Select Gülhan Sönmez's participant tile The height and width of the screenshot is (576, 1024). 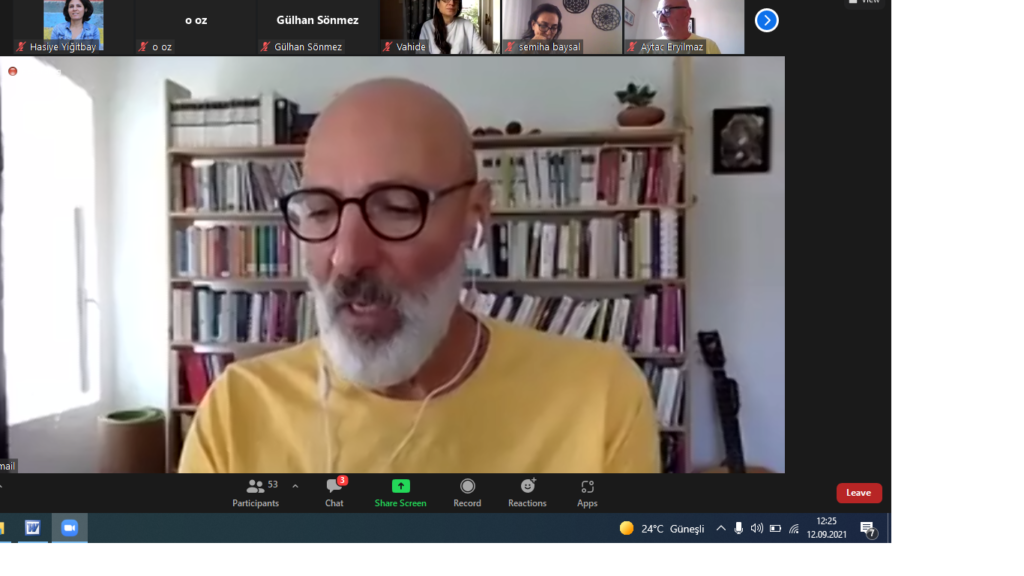pyautogui.click(x=317, y=26)
